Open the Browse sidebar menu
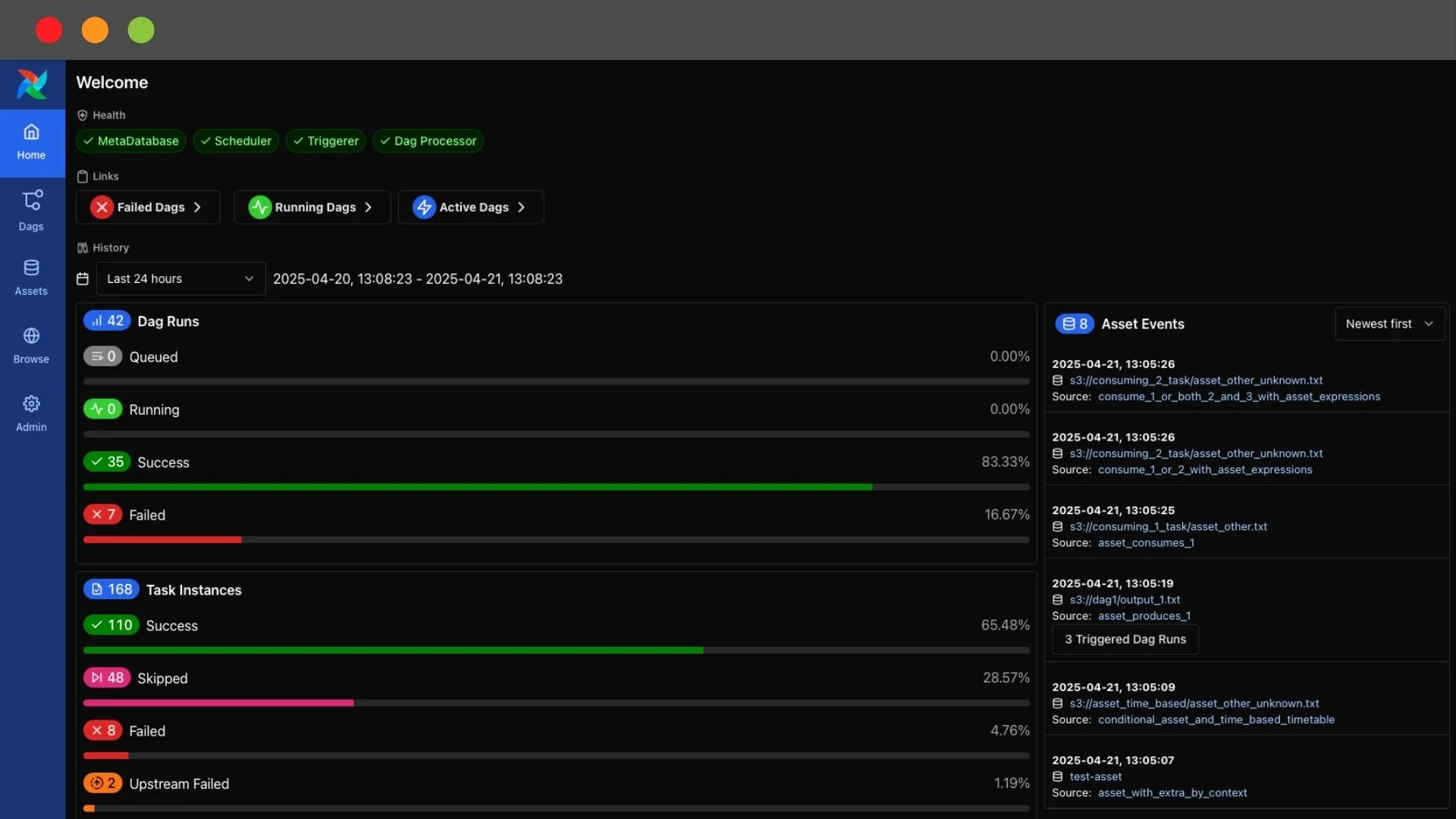This screenshot has height=819, width=1456. click(32, 346)
